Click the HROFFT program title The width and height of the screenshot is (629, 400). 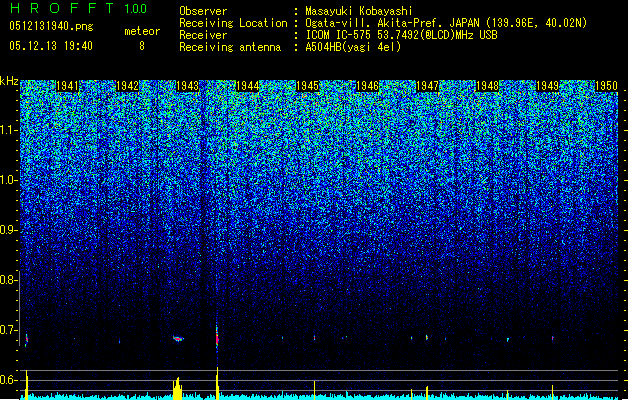tap(62, 8)
